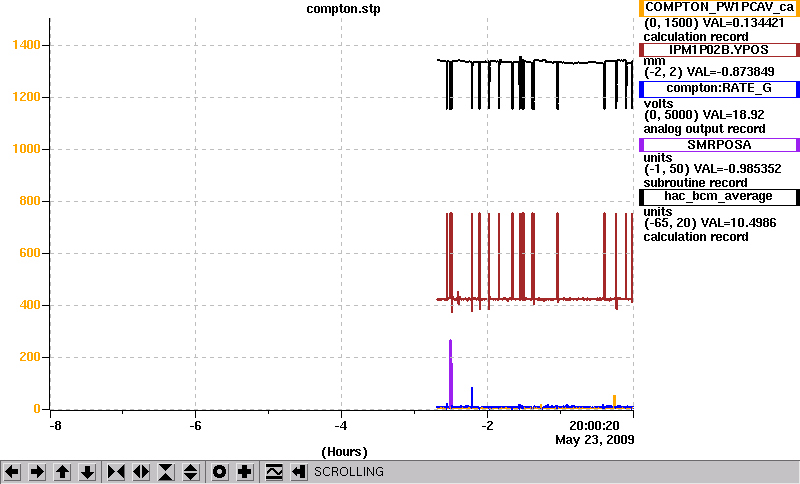Click the VAL=0.134421 readout
This screenshot has height=484, width=800.
[743, 23]
